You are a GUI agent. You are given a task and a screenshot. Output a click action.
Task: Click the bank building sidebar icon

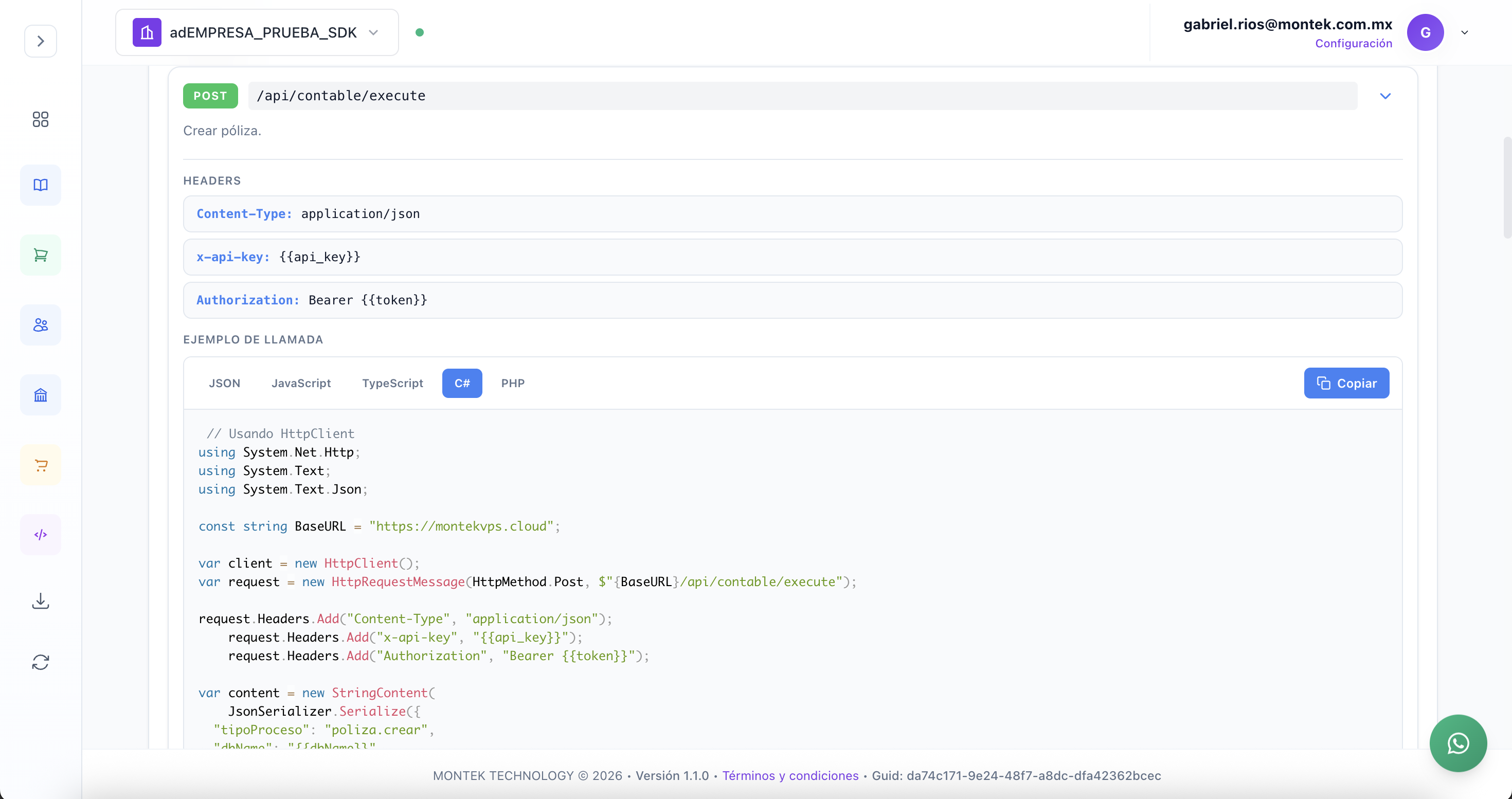(41, 395)
